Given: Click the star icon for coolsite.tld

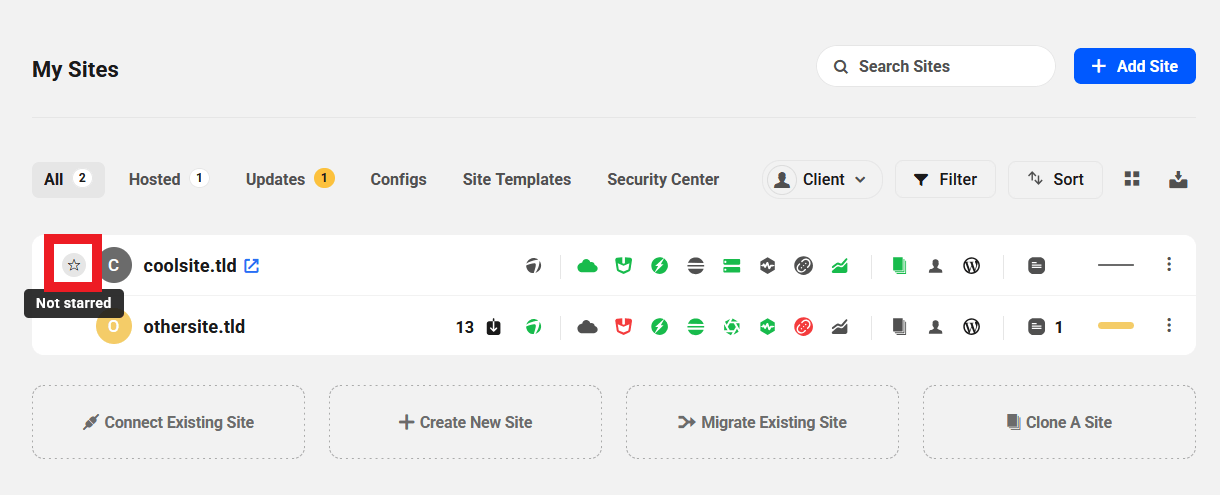Looking at the screenshot, I should tap(73, 265).
